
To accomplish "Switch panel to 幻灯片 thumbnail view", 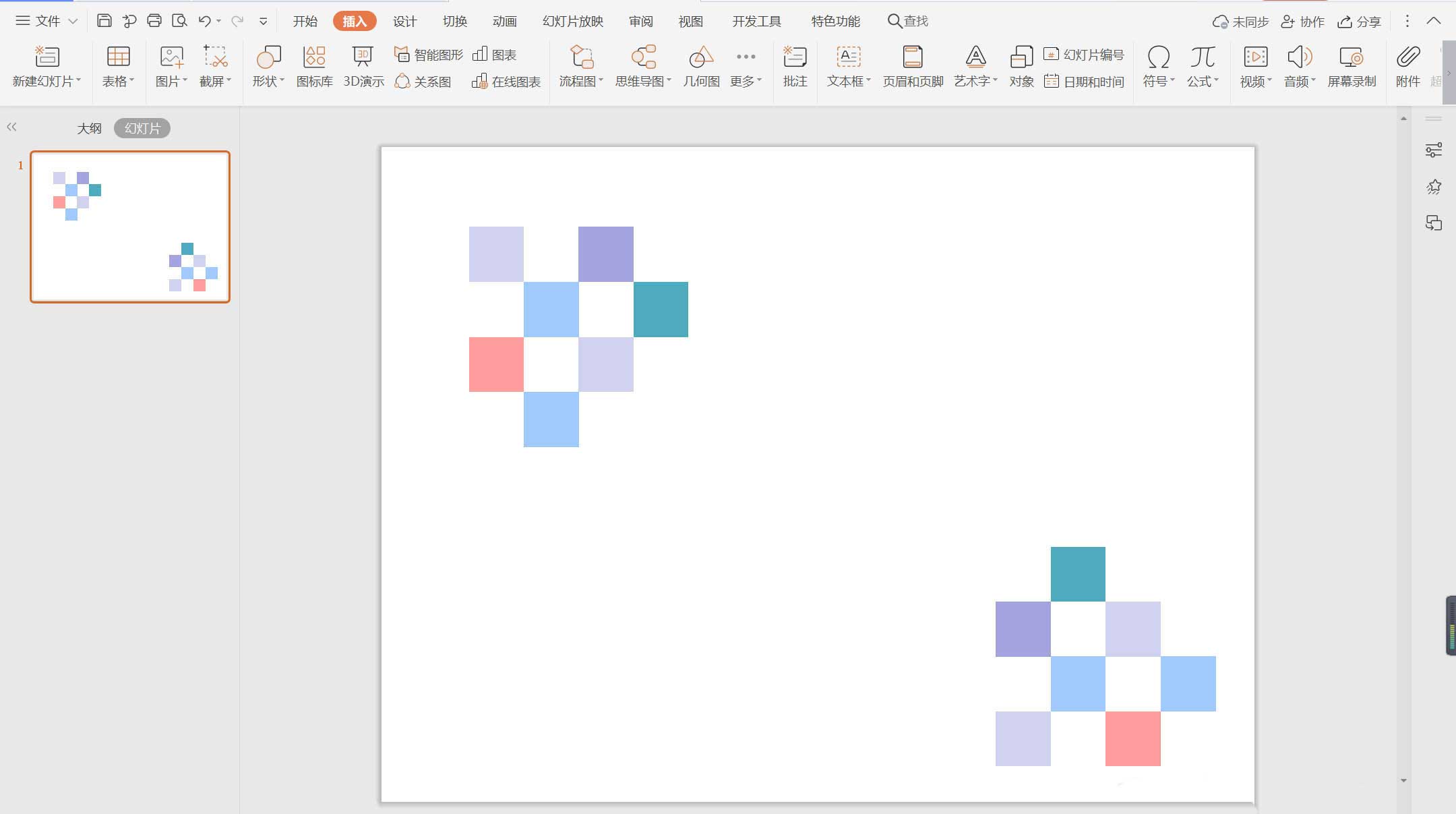I will (142, 128).
